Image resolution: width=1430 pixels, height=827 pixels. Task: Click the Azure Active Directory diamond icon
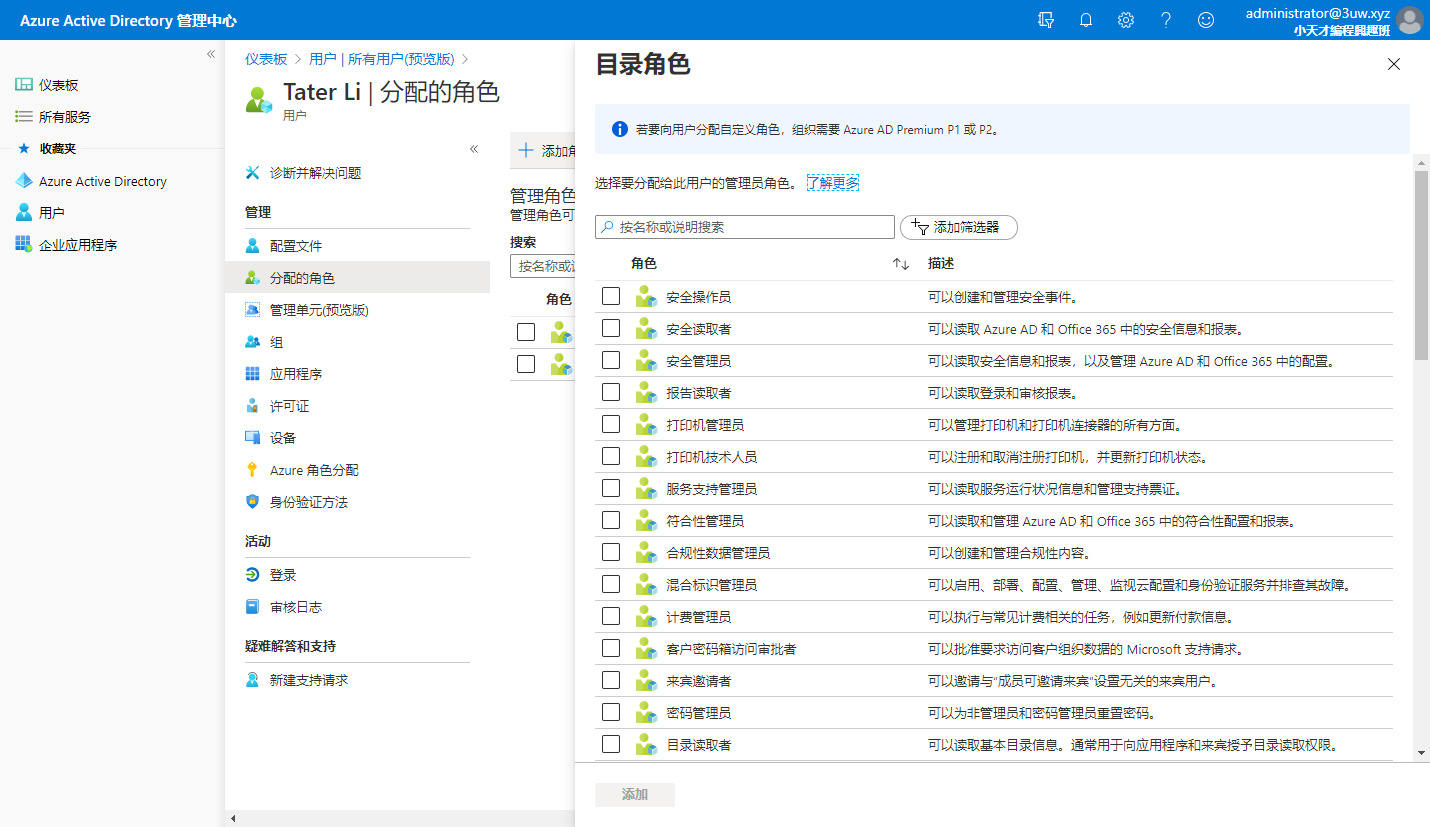pos(24,181)
